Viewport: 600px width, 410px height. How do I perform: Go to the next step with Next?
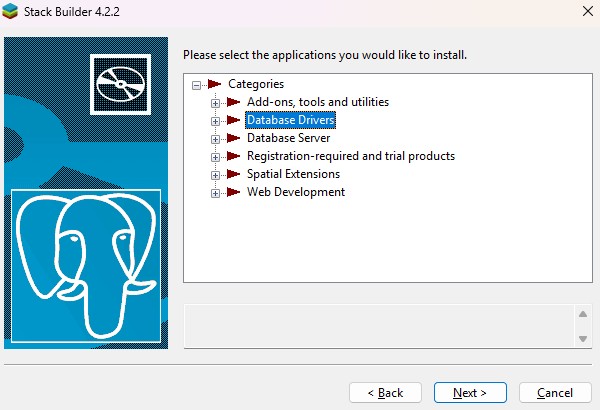pyautogui.click(x=469, y=393)
